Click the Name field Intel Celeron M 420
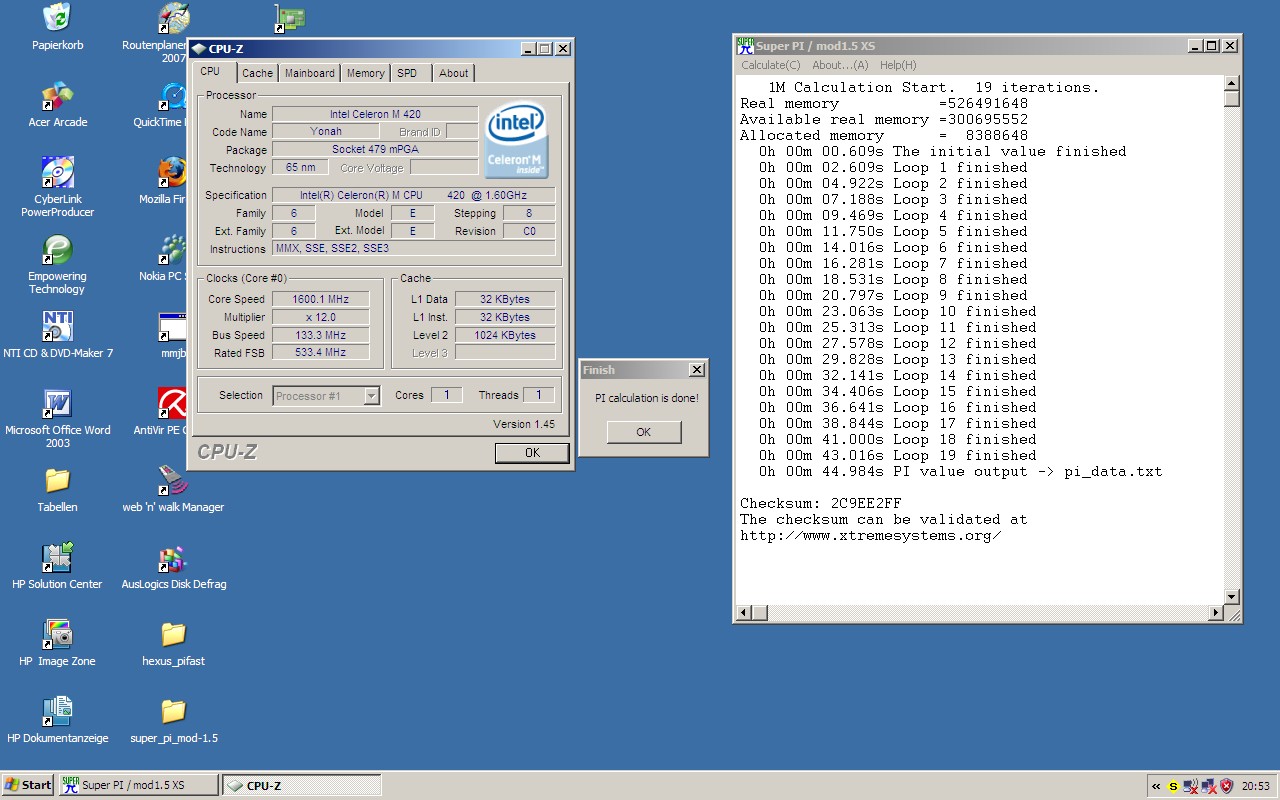The height and width of the screenshot is (800, 1280). 375,114
